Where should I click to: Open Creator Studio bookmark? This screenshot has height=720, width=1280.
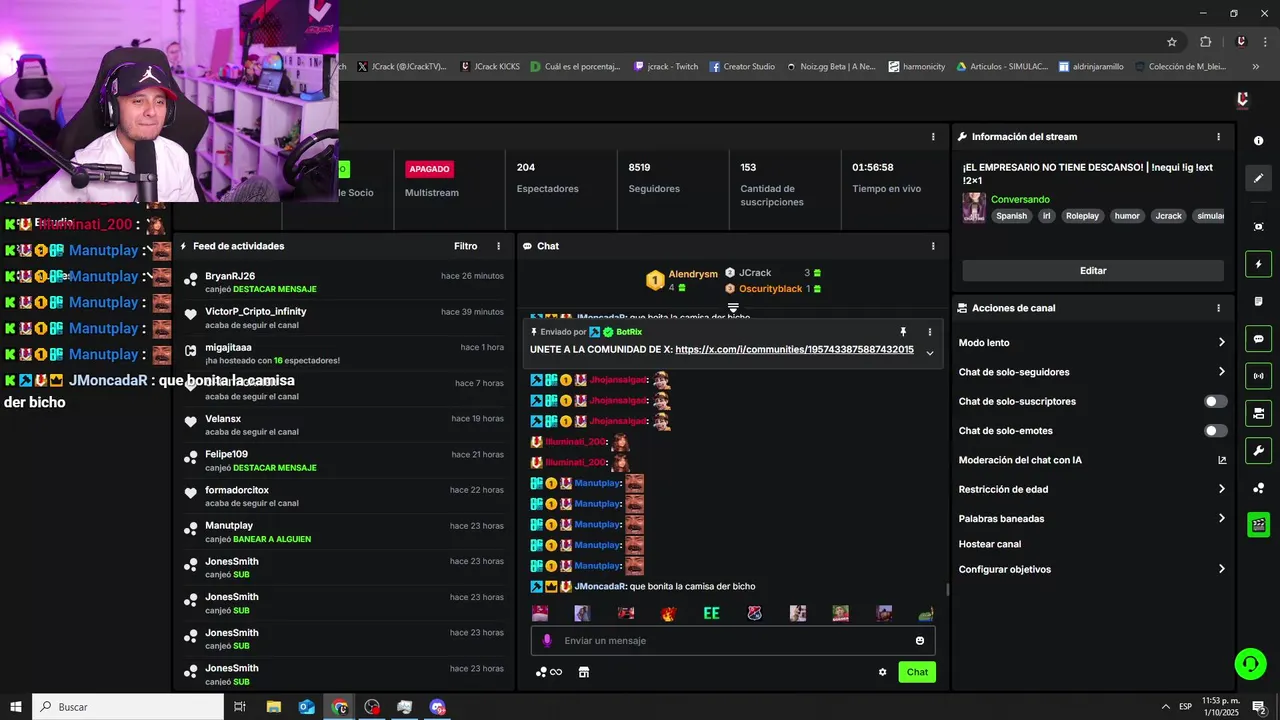(x=742, y=67)
